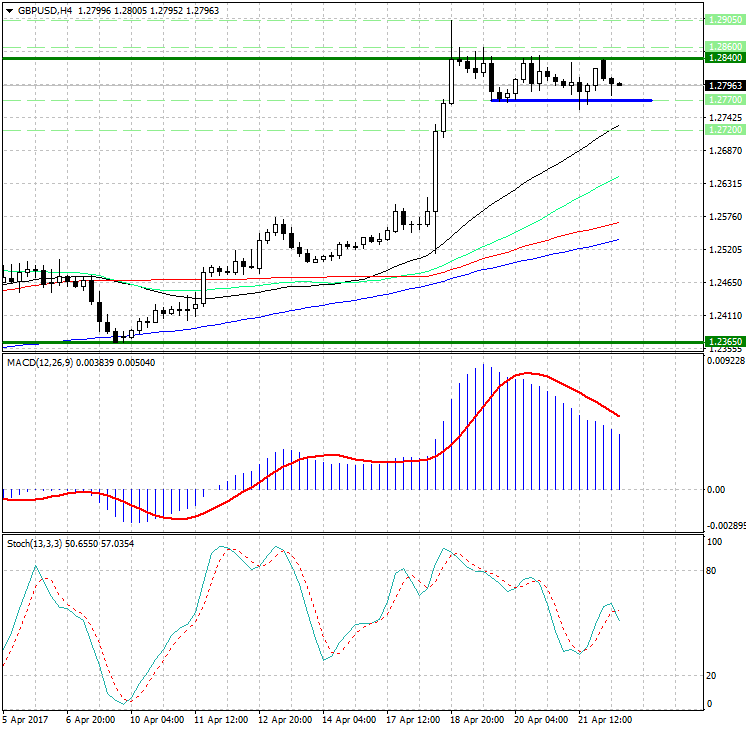Image resolution: width=746 pixels, height=731 pixels.
Task: Click the MACD 0.00 scale value
Action: (717, 490)
